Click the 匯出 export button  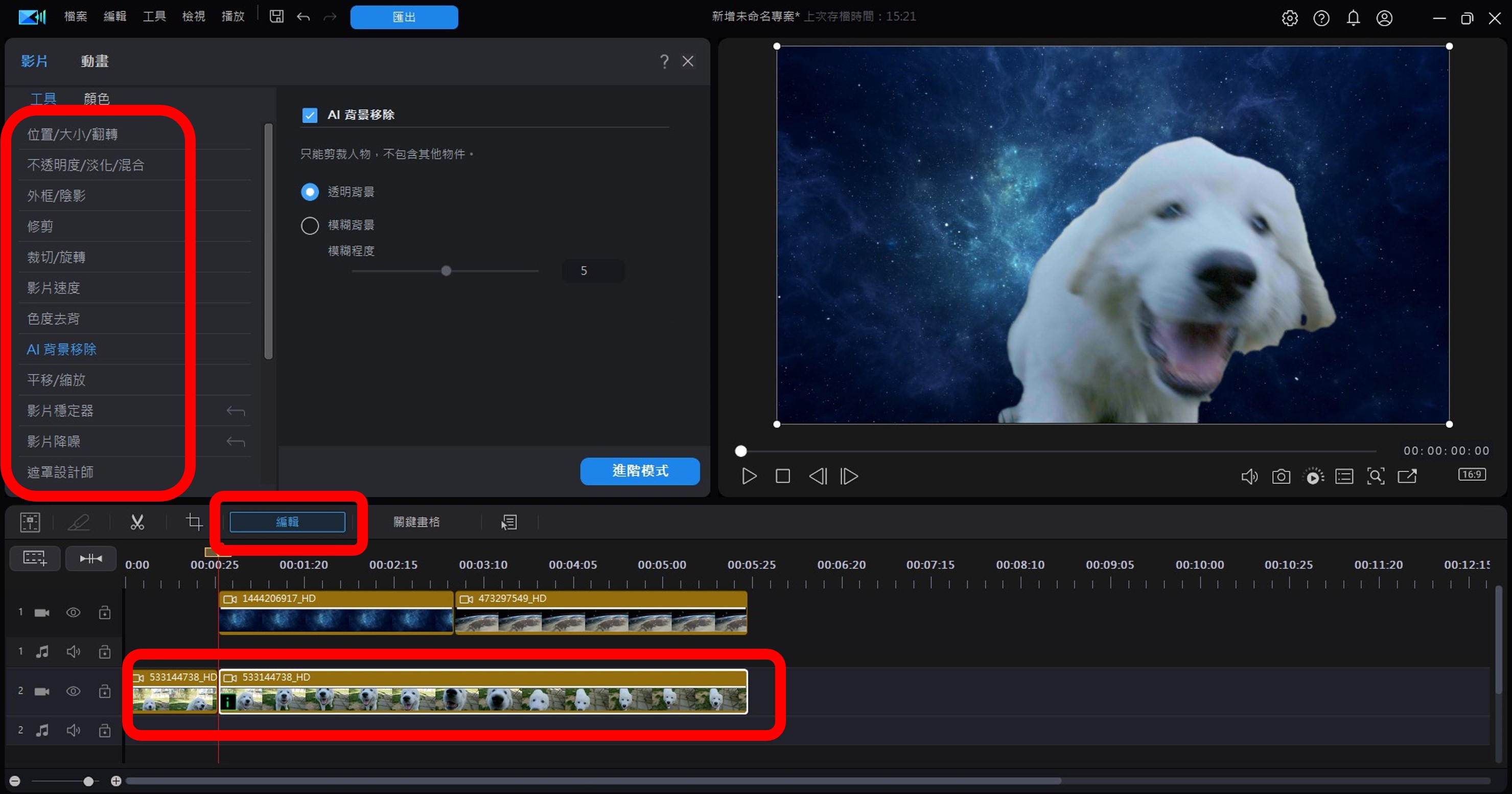pos(404,17)
